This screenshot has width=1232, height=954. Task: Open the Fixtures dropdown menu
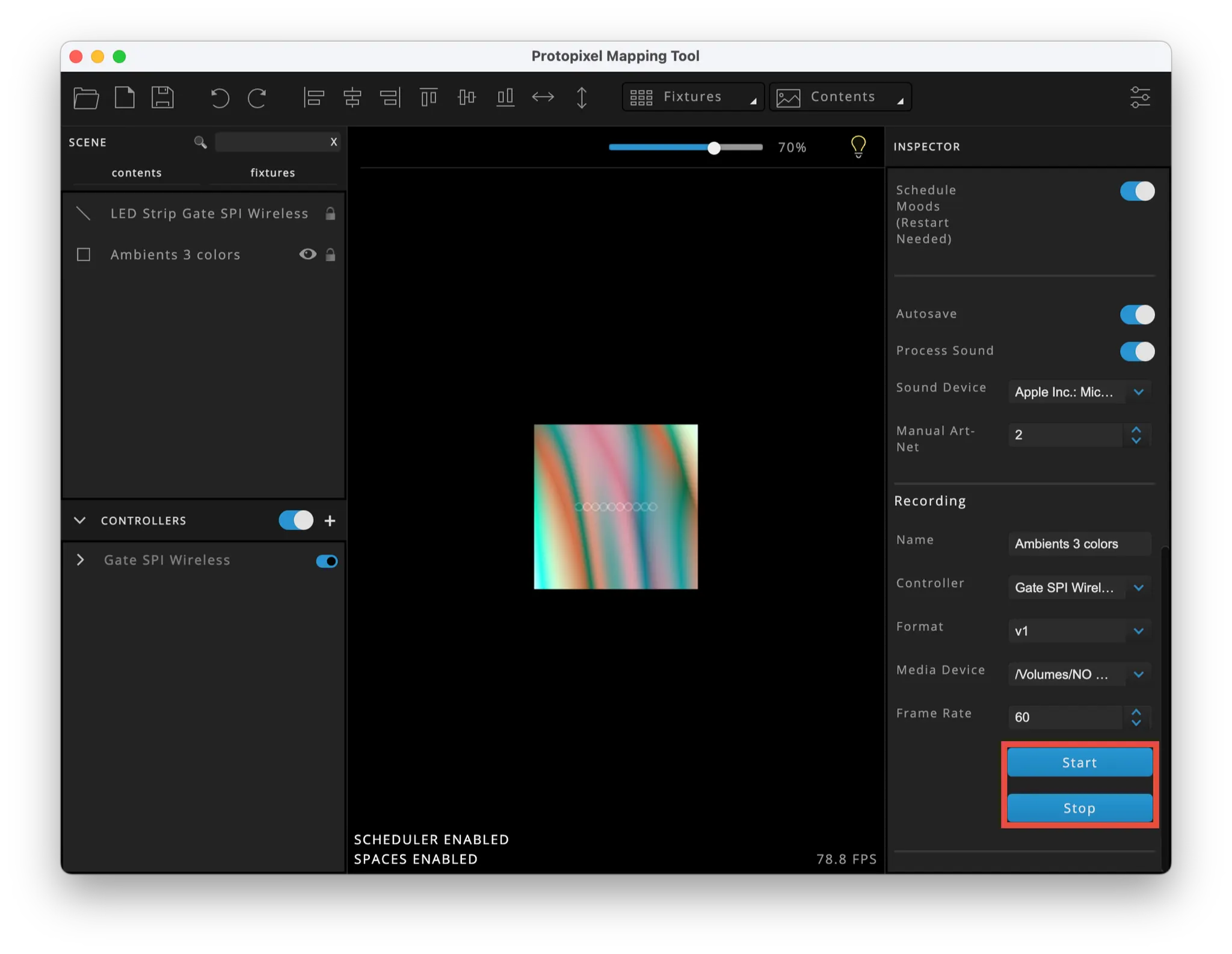693,97
